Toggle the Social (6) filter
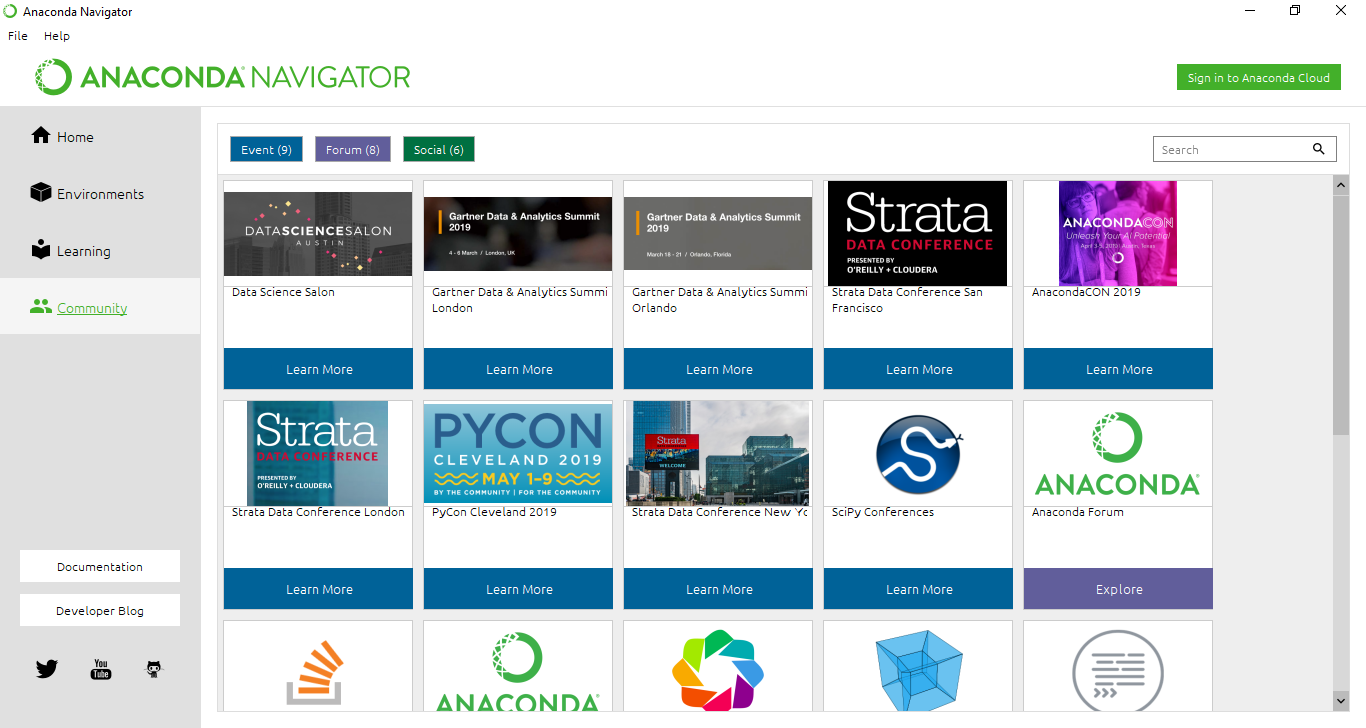 [439, 149]
